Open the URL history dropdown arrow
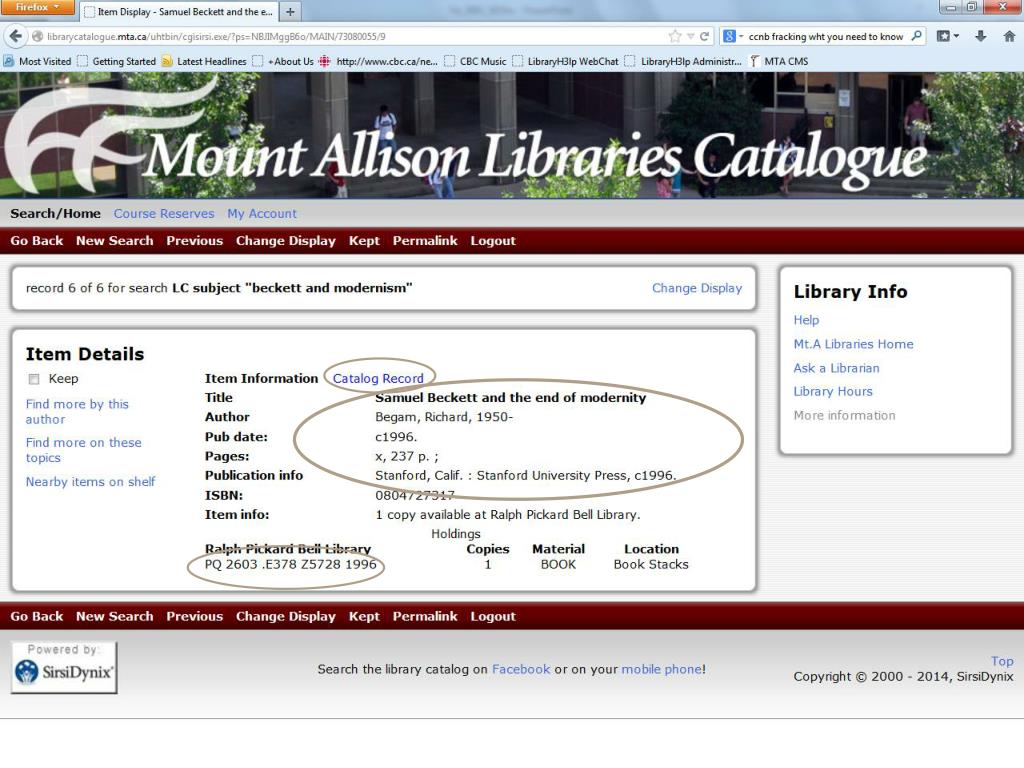This screenshot has height=768, width=1024. (x=690, y=37)
